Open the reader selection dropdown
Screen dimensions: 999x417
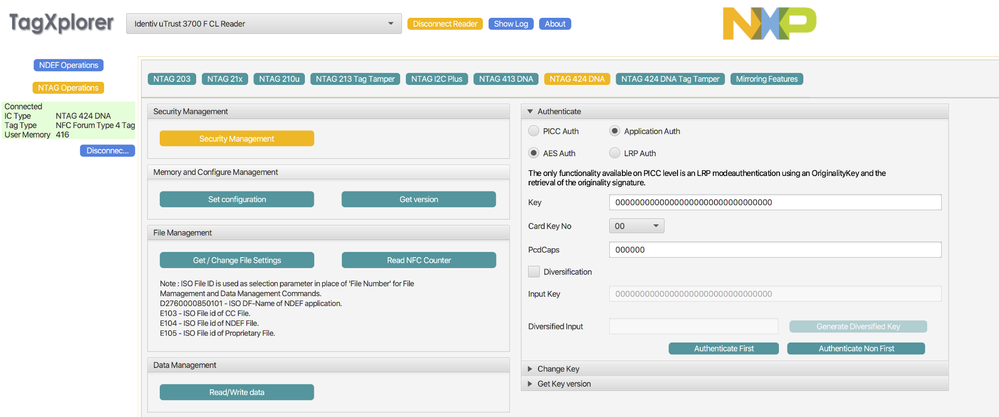click(x=264, y=24)
